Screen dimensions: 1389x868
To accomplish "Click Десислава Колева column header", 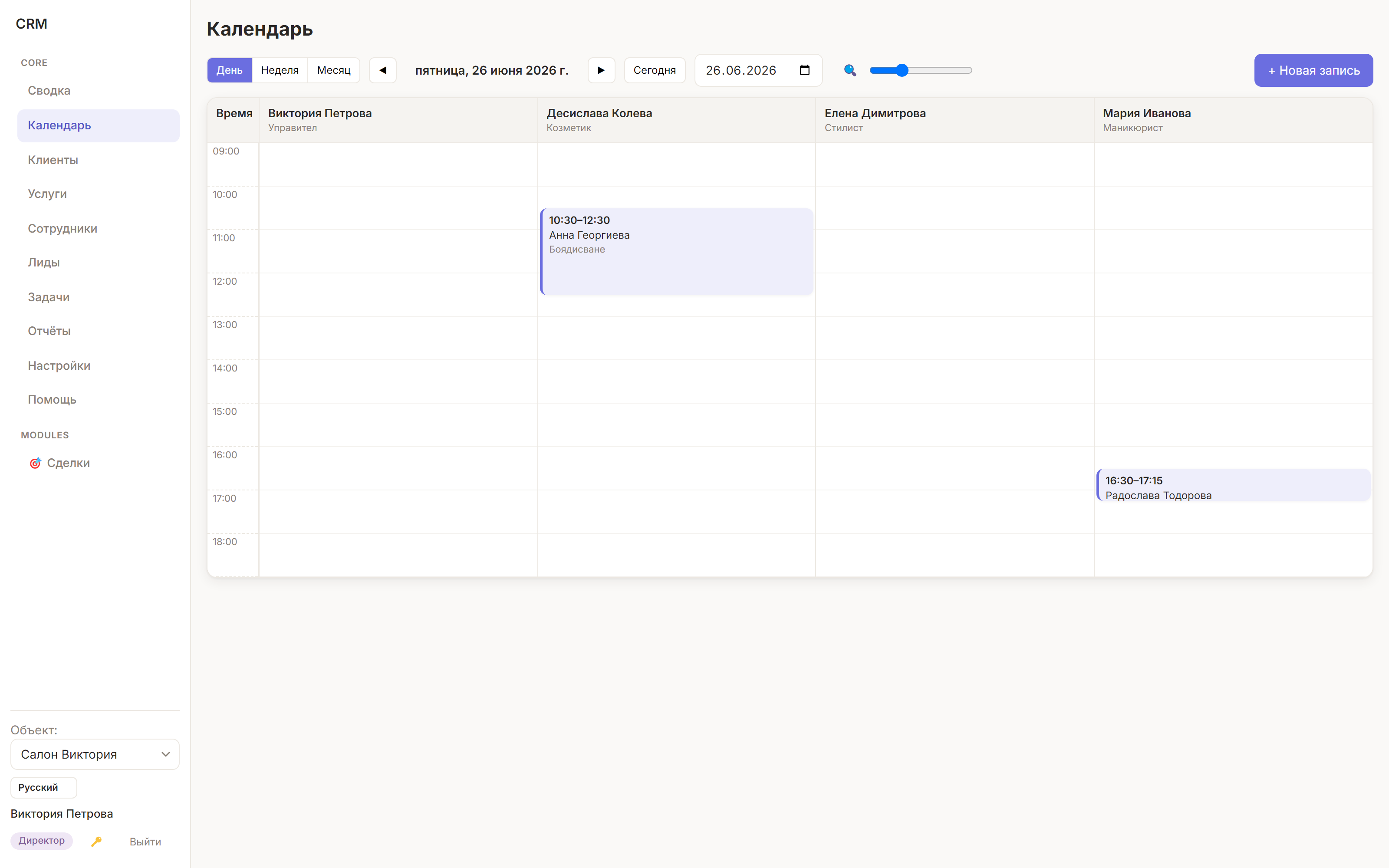I will point(676,120).
